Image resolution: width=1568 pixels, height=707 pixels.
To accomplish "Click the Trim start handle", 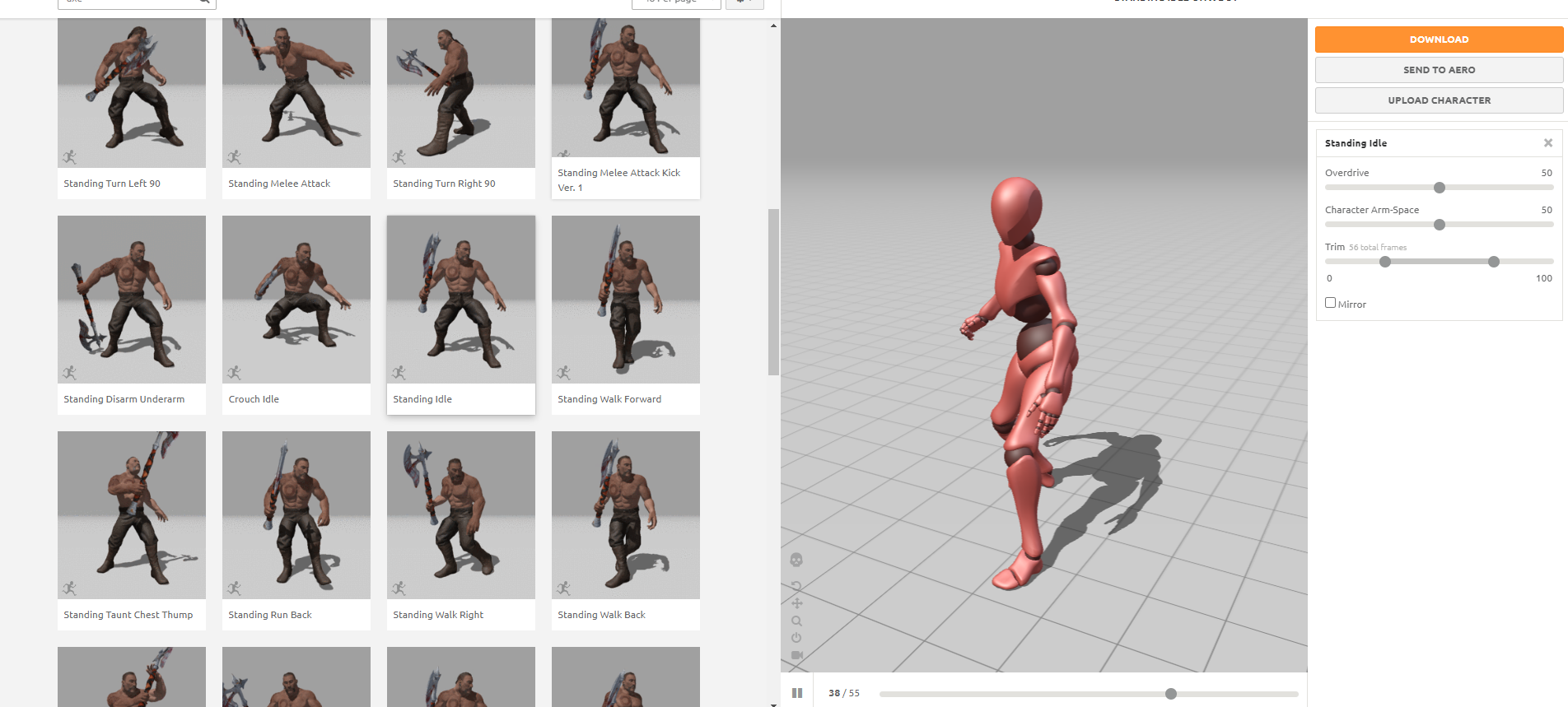I will tap(1385, 262).
